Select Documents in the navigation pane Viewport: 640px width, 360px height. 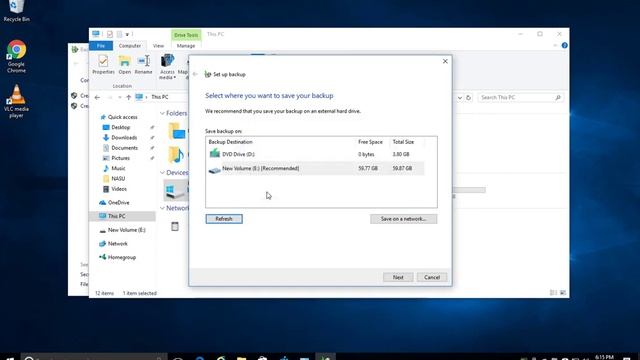pos(124,148)
